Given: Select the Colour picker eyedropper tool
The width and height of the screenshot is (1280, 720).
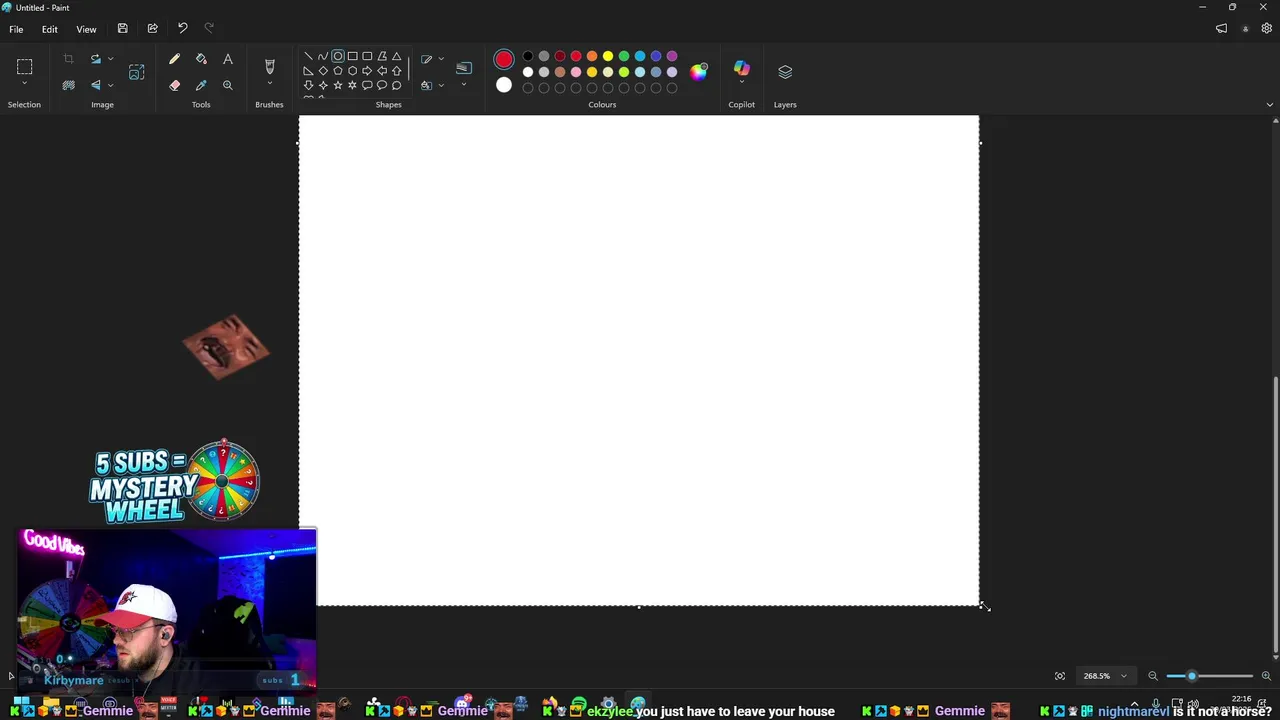Looking at the screenshot, I should (201, 85).
